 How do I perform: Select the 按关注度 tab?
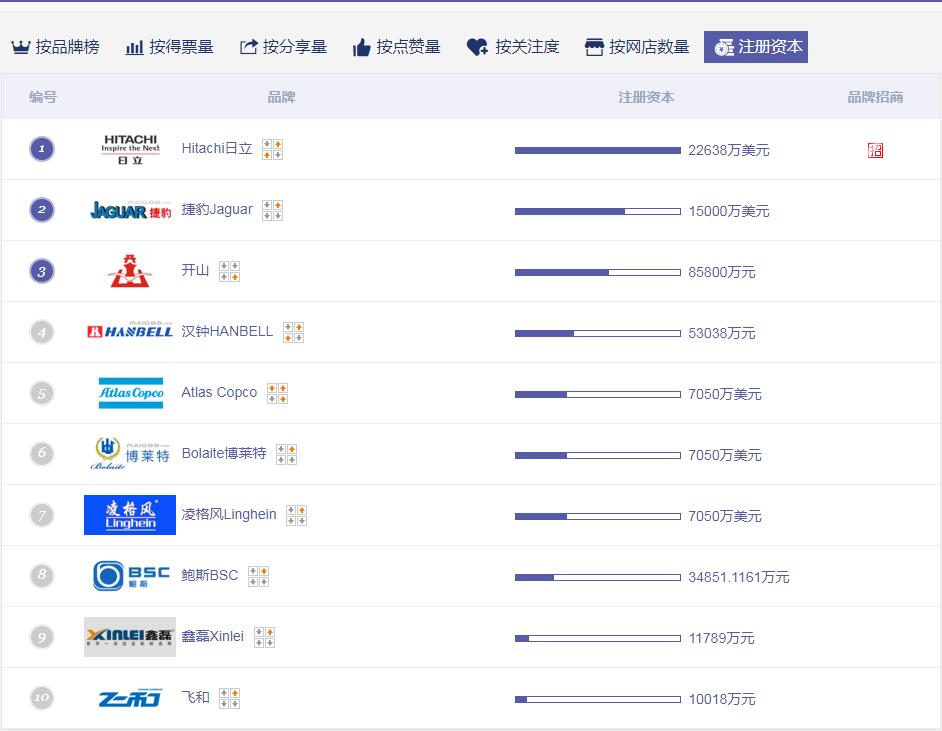pos(513,47)
